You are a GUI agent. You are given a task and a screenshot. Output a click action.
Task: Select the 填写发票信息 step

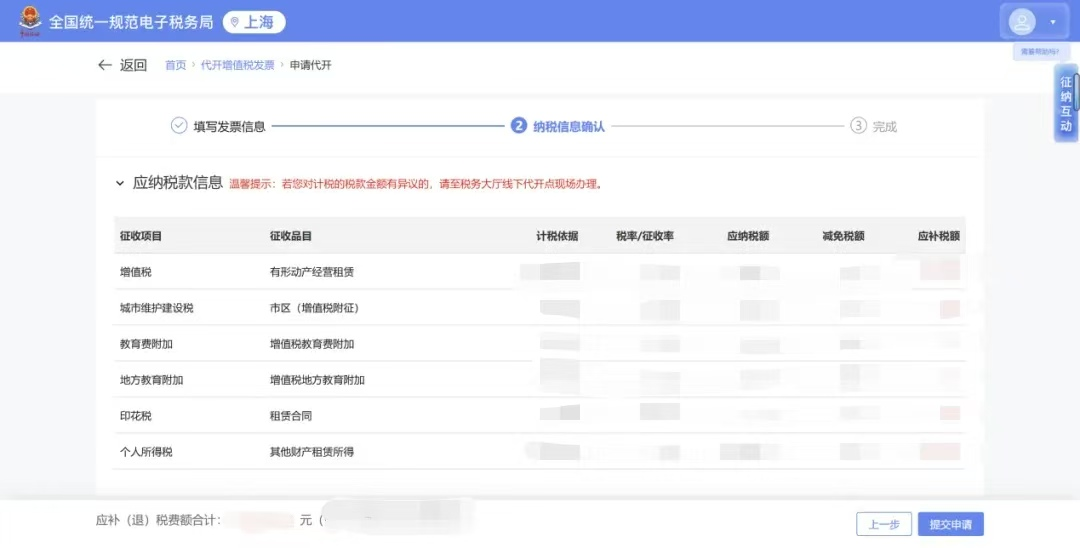click(229, 127)
